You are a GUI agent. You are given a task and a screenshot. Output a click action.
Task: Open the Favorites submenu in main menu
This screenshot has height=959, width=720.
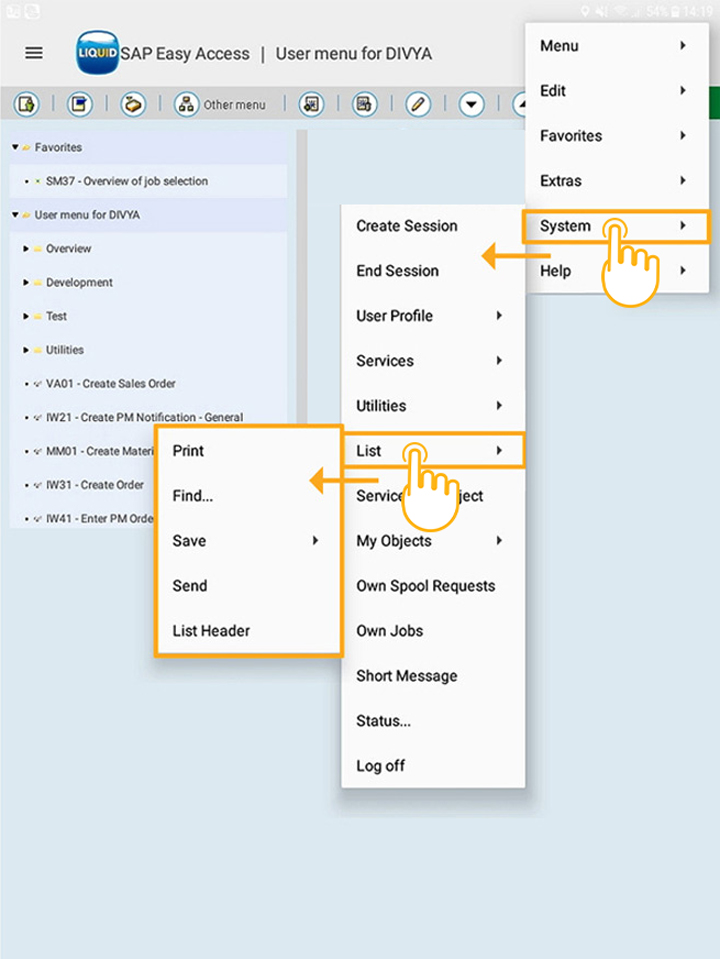617,136
